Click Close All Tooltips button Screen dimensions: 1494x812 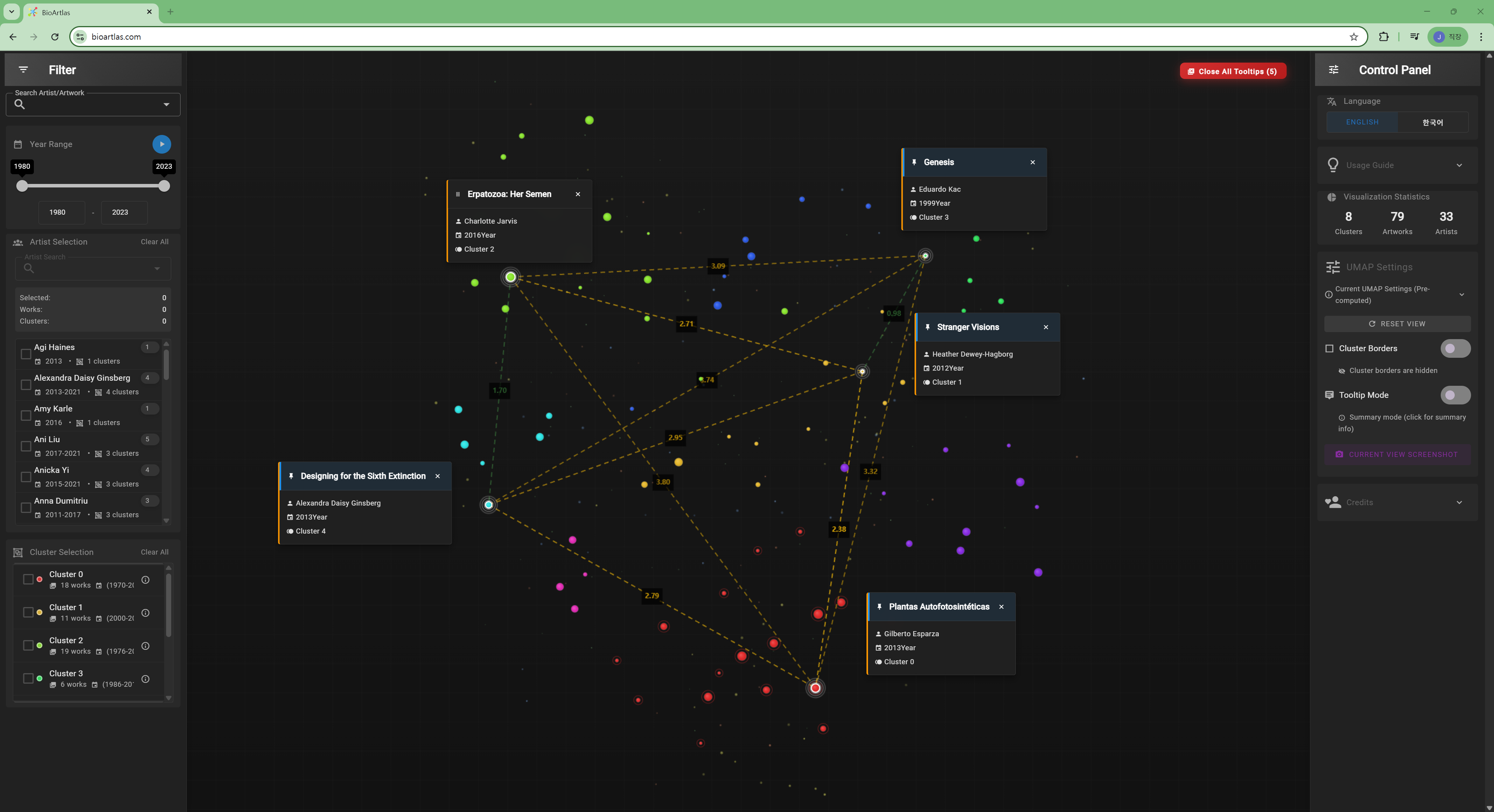tap(1233, 71)
